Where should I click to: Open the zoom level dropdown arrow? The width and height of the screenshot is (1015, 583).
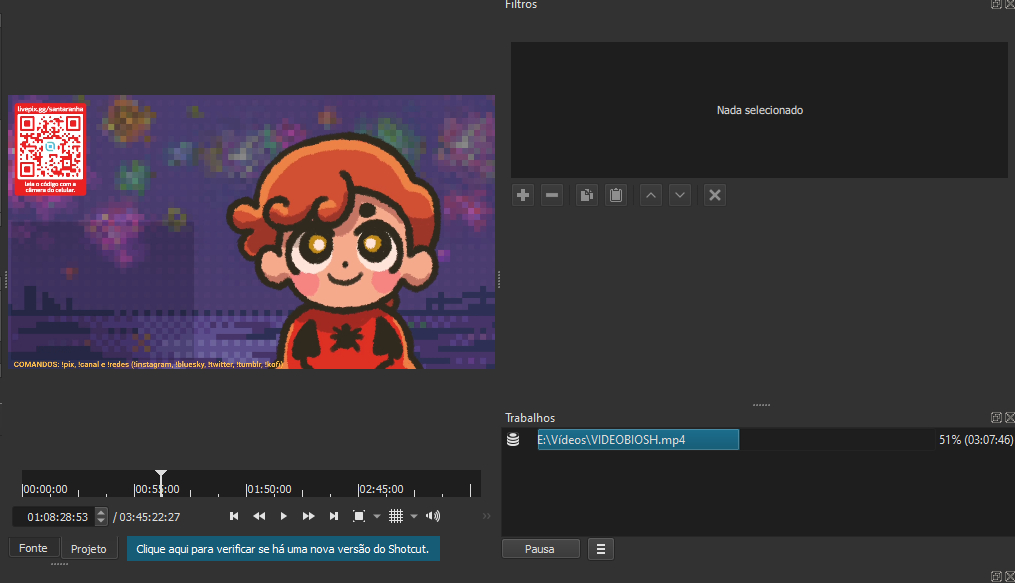[377, 517]
